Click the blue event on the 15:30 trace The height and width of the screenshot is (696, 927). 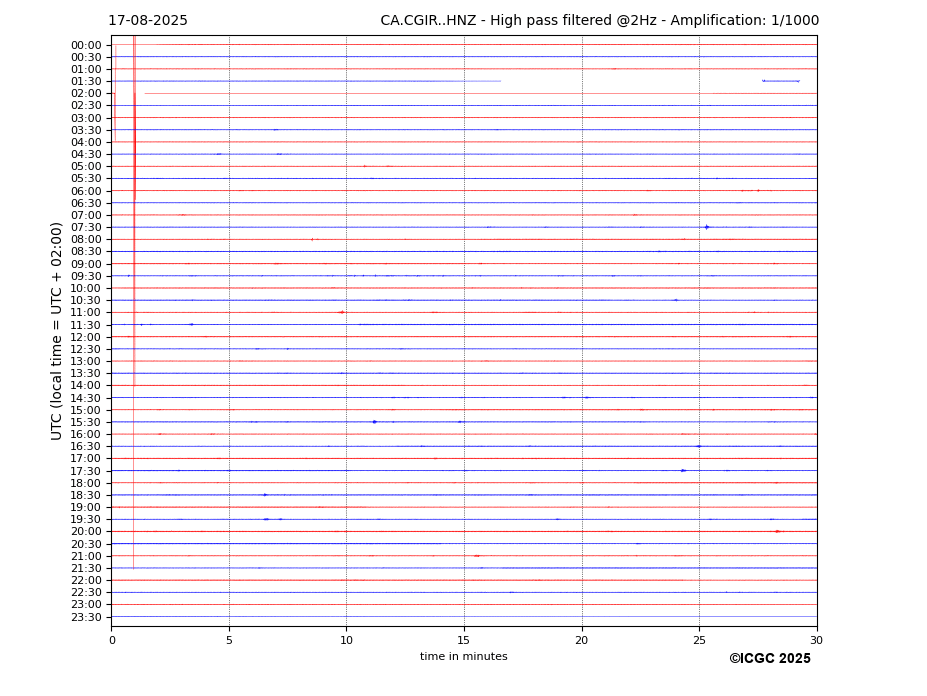[x=375, y=422]
